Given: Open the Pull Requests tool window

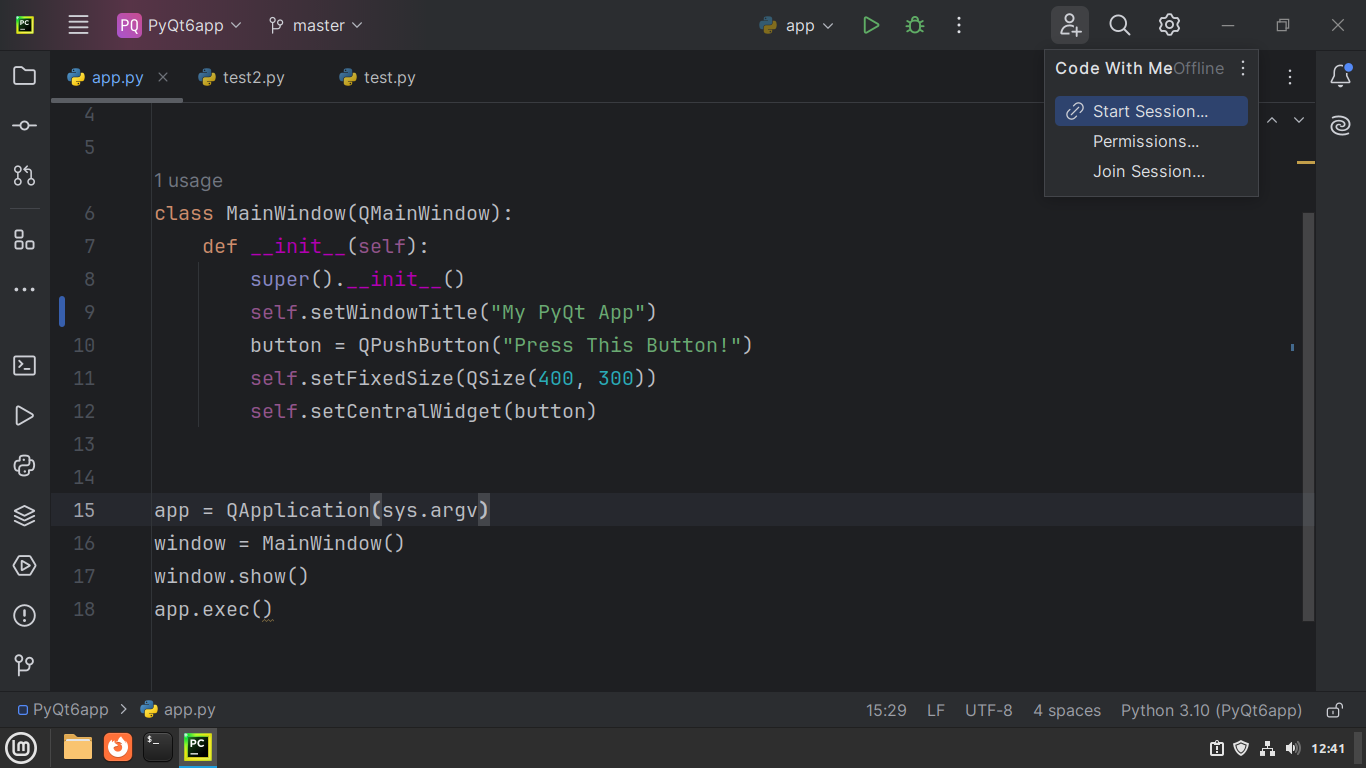Looking at the screenshot, I should pos(25,176).
